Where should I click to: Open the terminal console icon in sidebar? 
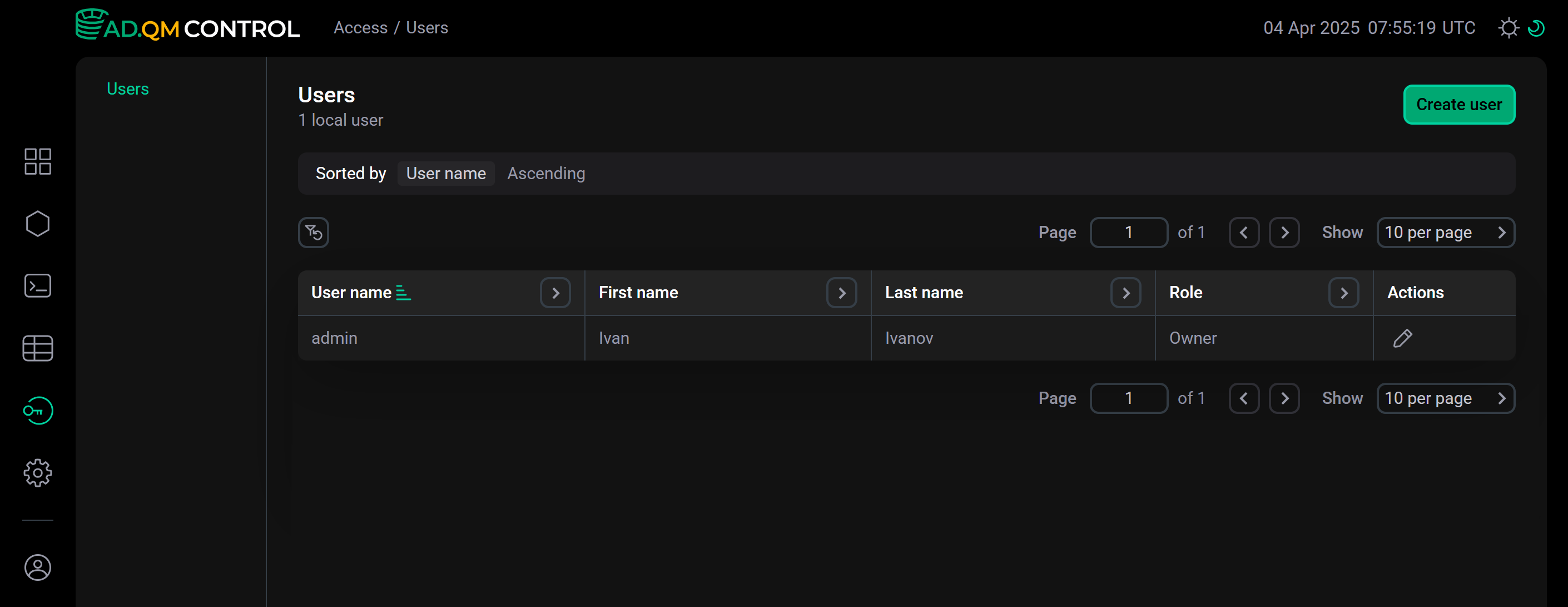pyautogui.click(x=38, y=285)
